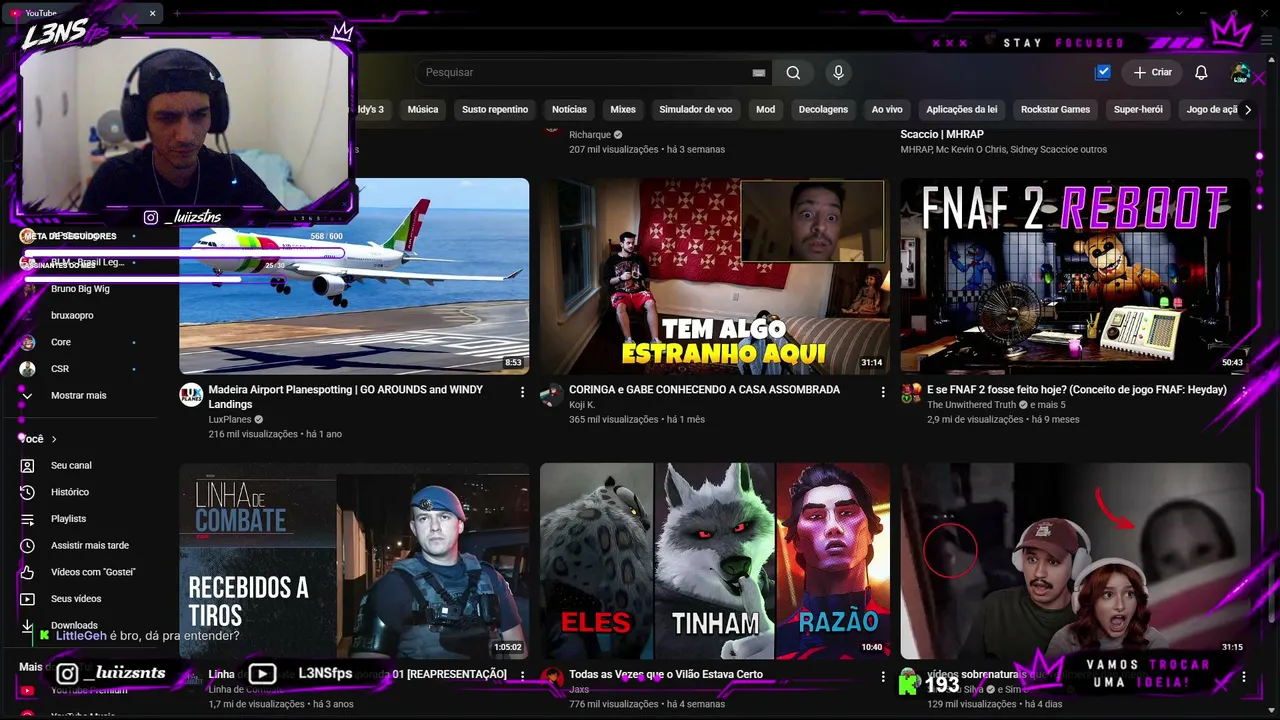Click the blue checkmark icon beside Criar
This screenshot has width=1280, height=720.
[x=1102, y=72]
